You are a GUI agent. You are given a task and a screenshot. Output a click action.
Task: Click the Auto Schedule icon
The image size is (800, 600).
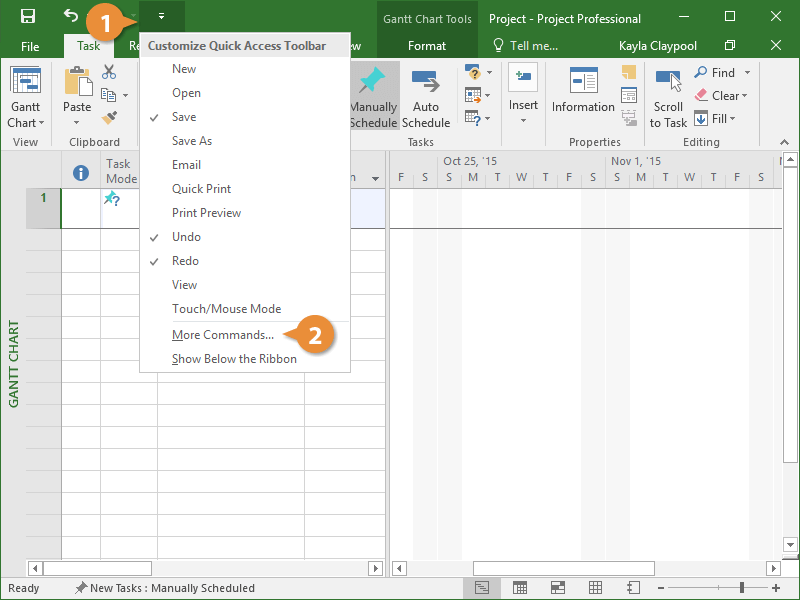426,82
